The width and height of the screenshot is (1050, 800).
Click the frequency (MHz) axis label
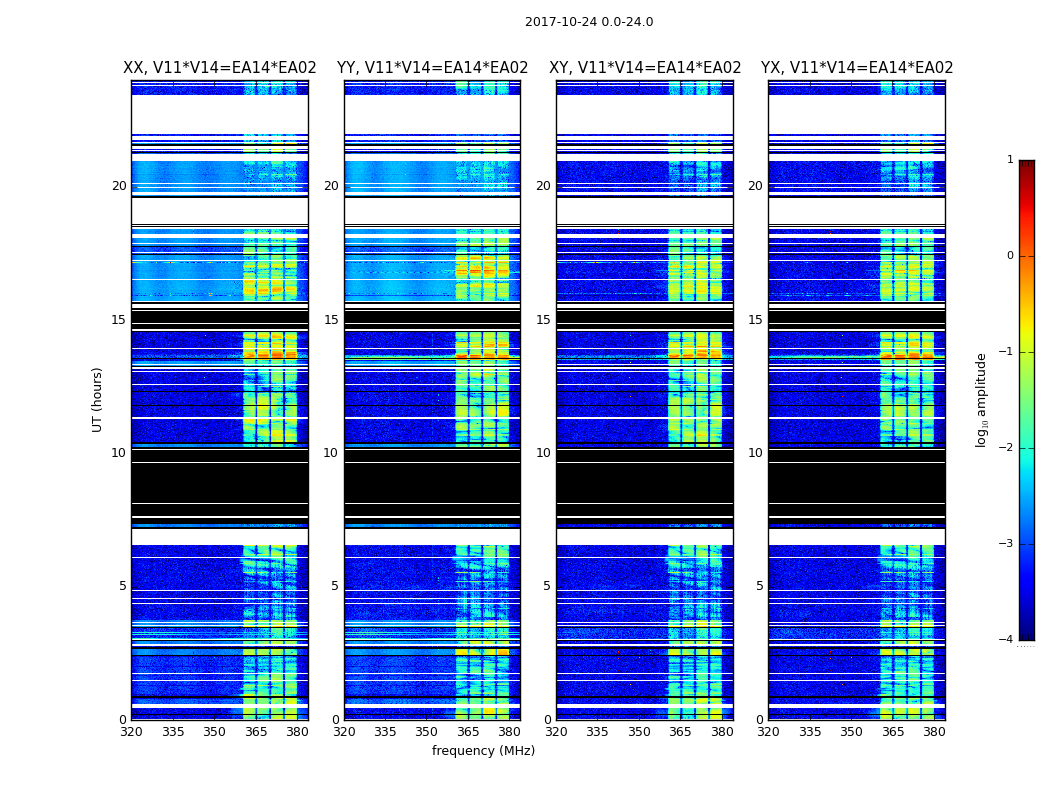tap(483, 750)
